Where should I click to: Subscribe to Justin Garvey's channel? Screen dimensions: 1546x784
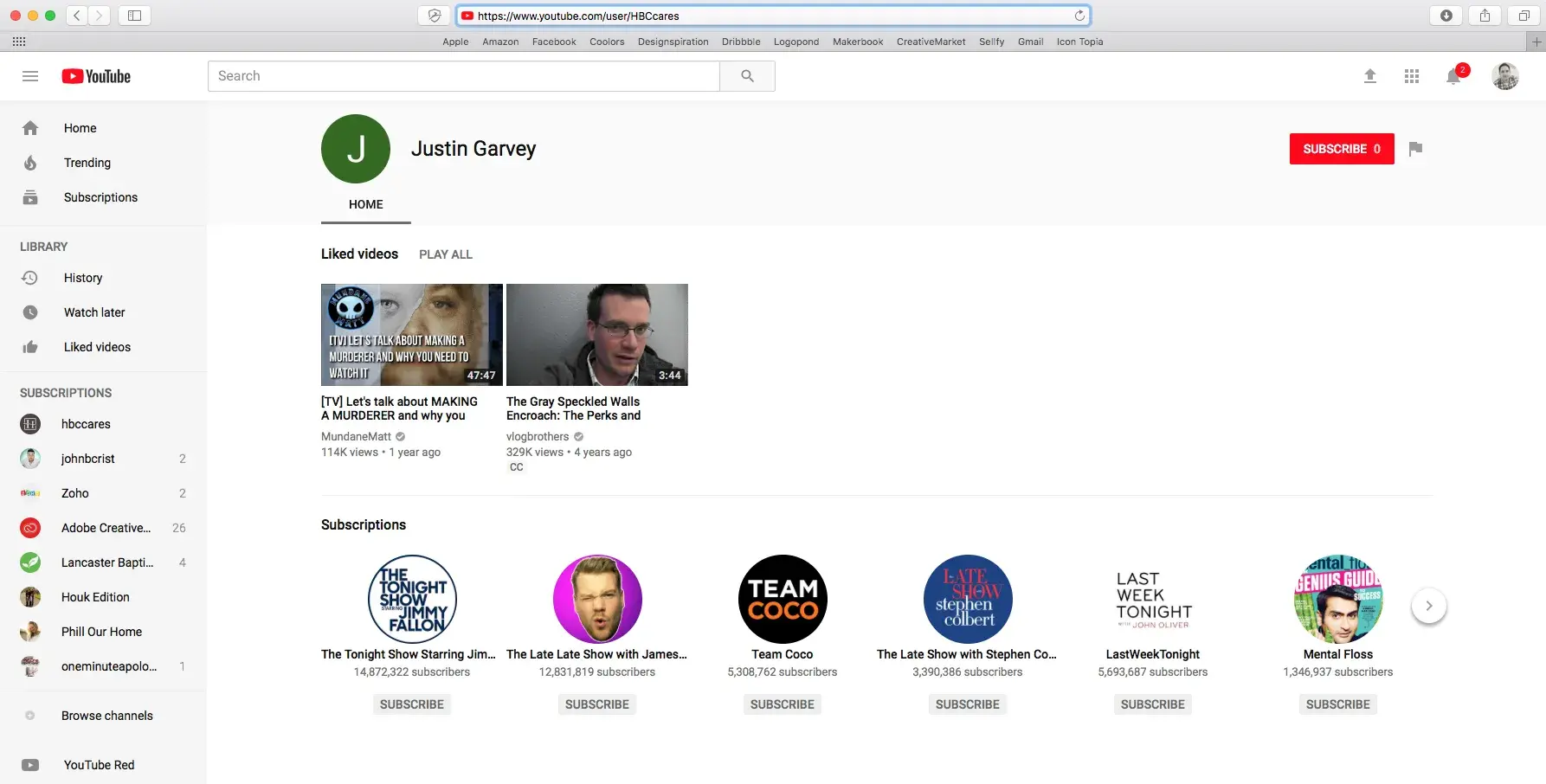point(1341,149)
